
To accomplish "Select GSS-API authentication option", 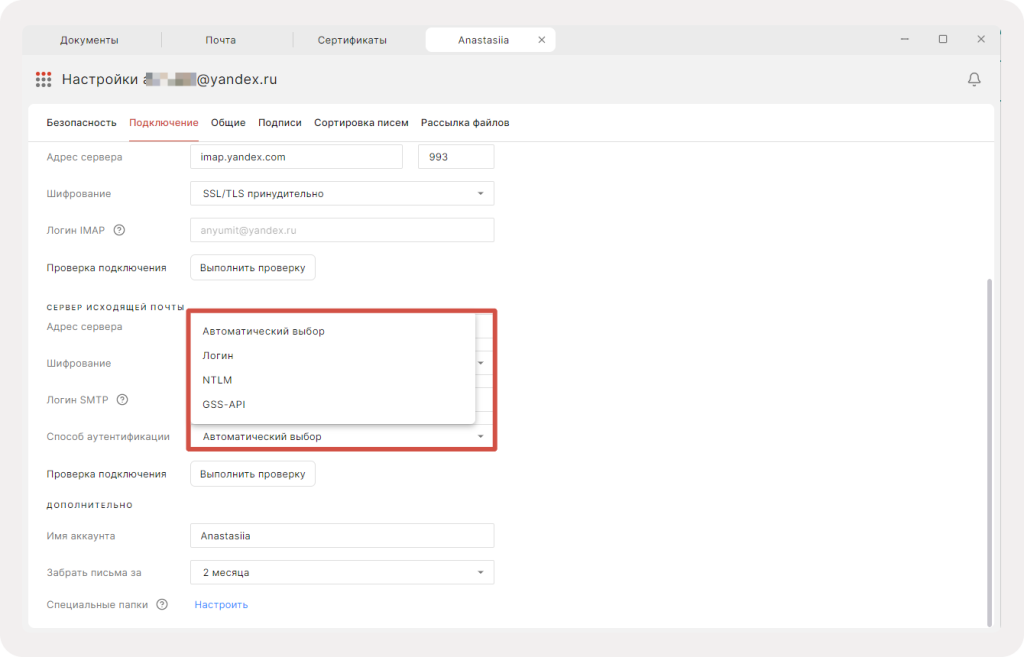I will pos(333,404).
